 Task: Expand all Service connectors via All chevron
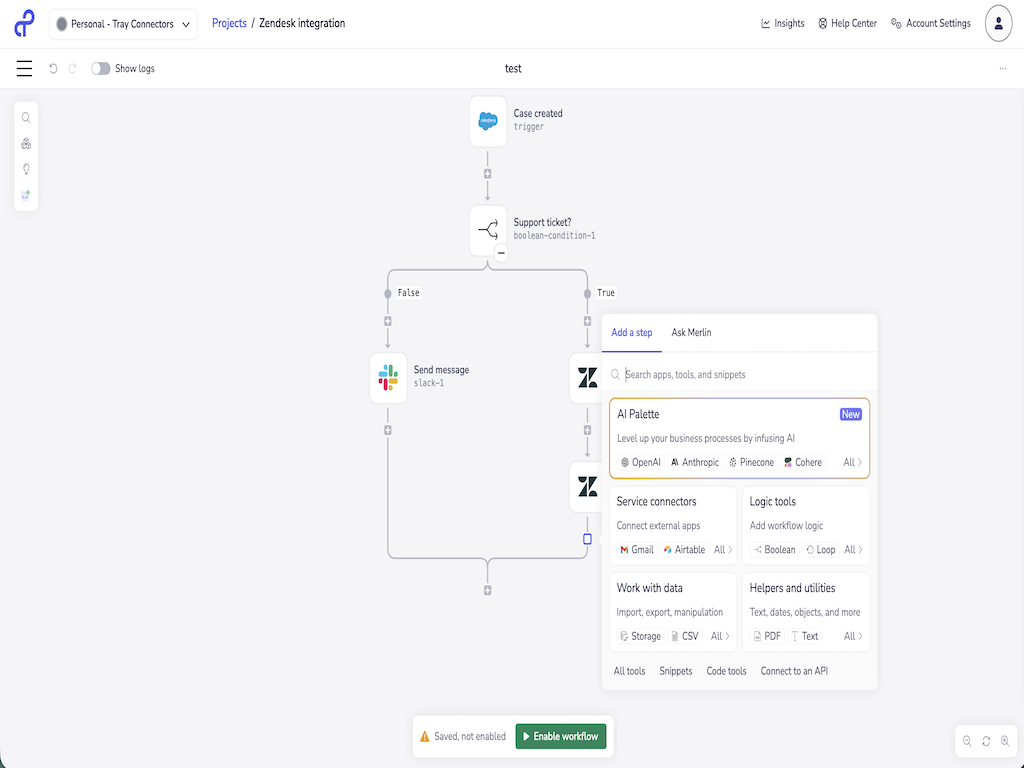point(722,549)
